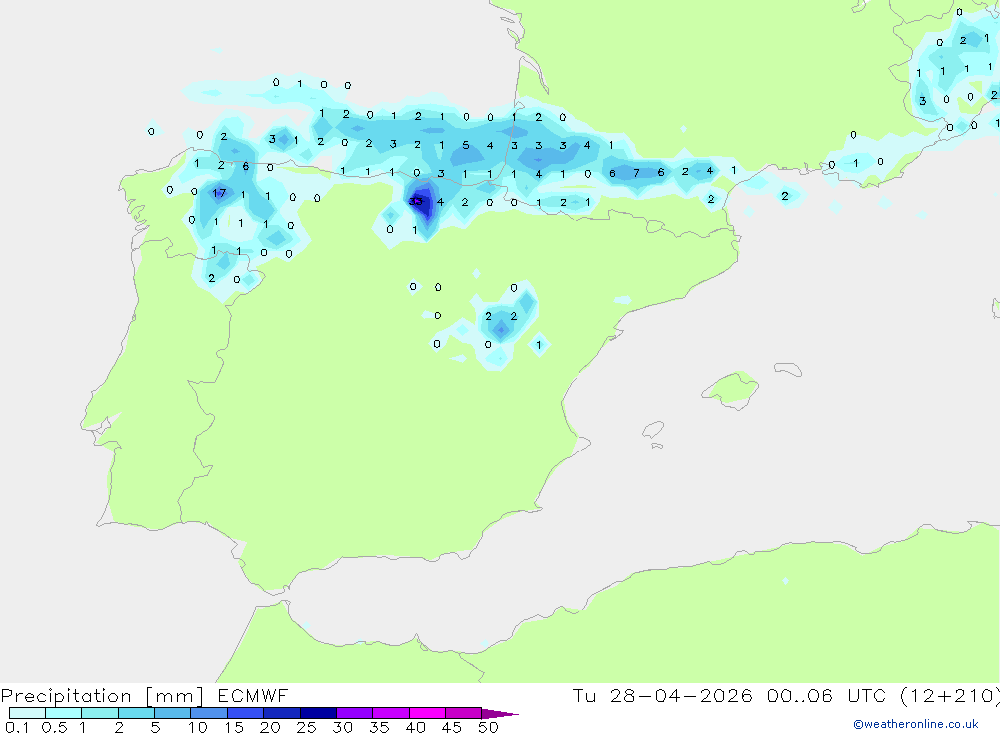Click the date 'Tu 28-04-2026'
Image resolution: width=1000 pixels, height=733 pixels.
pyautogui.click(x=662, y=695)
